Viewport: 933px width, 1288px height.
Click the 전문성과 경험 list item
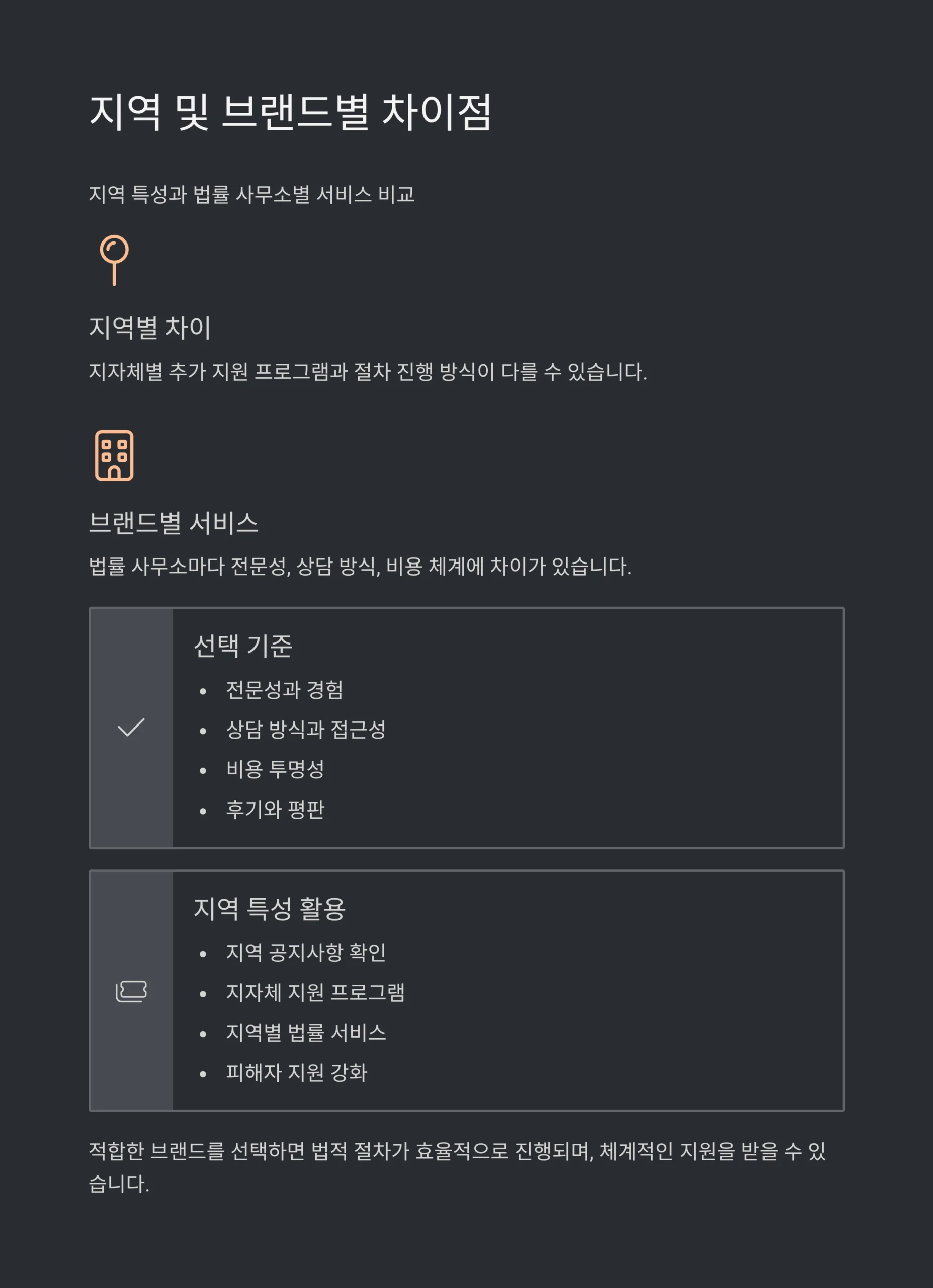click(285, 690)
